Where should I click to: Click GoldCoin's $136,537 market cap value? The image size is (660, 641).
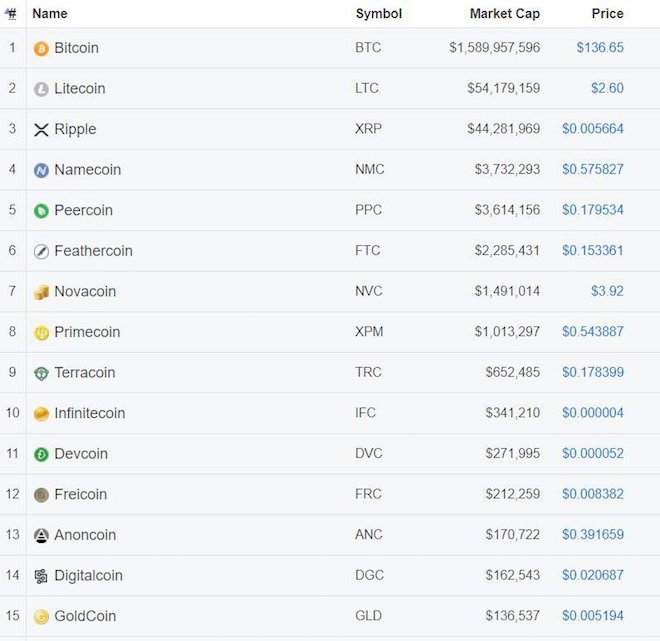(512, 616)
